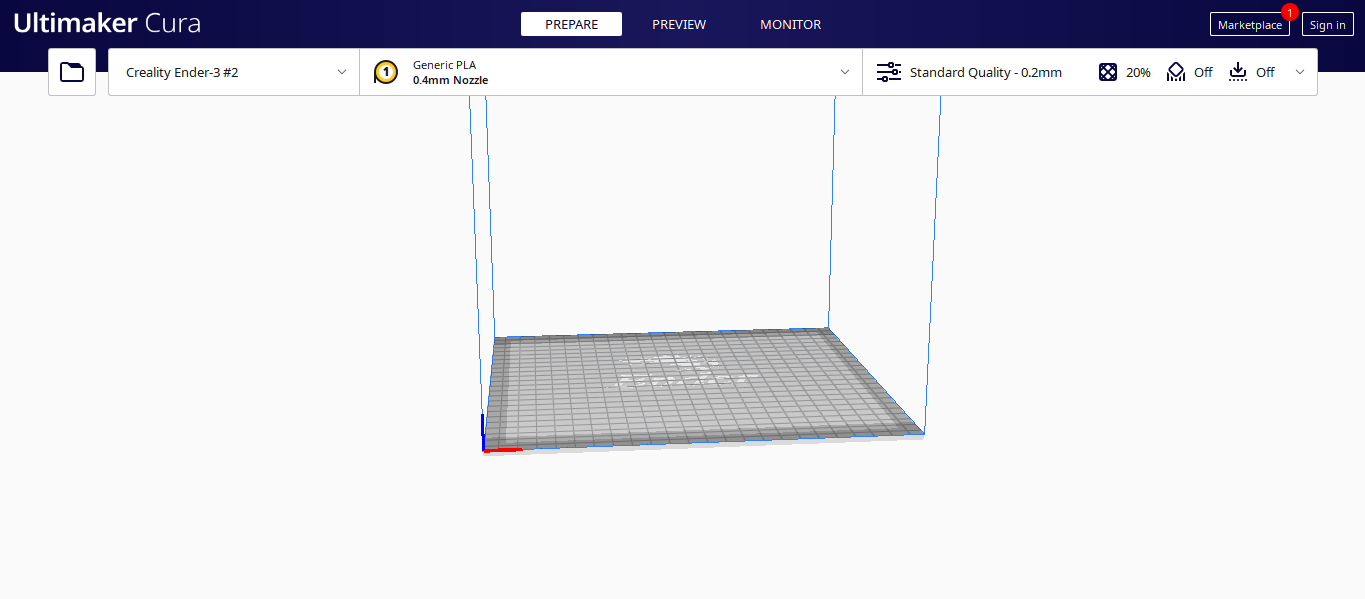
Task: Switch to the PREPARE stage tab
Action: (571, 24)
